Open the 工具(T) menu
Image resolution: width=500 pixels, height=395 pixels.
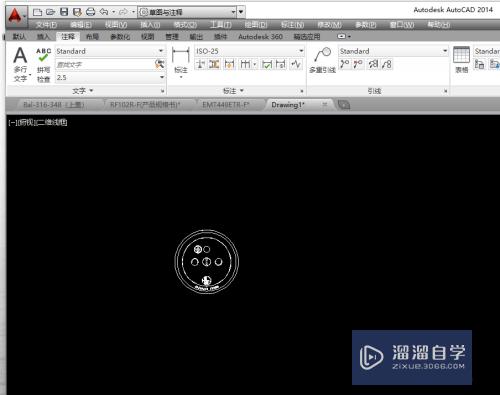[221, 25]
